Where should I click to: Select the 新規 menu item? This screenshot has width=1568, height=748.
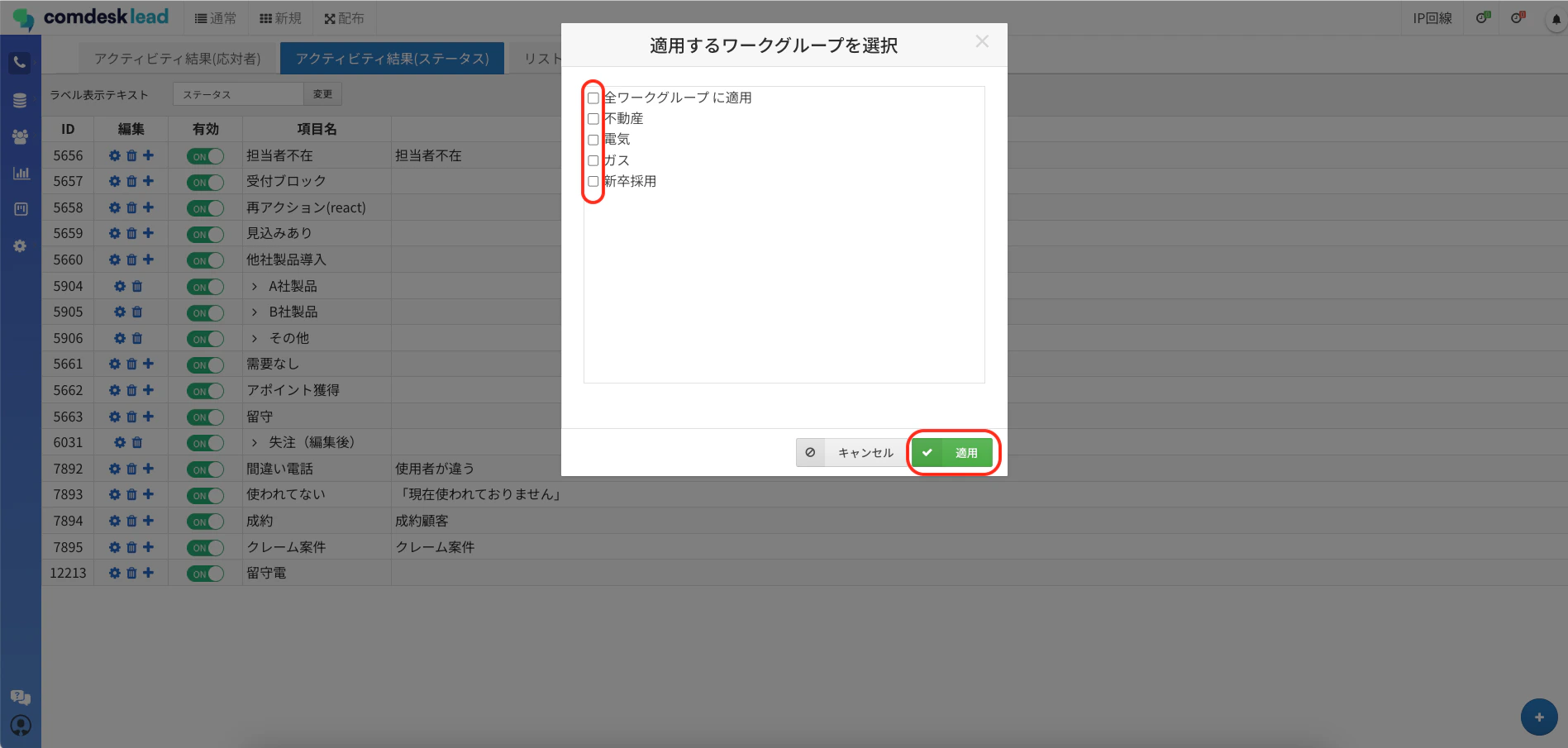tap(281, 18)
